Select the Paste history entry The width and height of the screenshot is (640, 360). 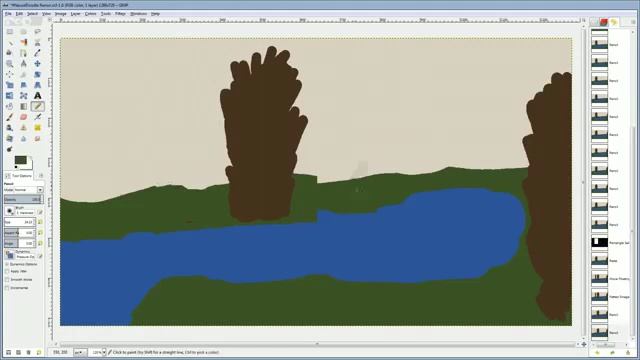point(611,261)
